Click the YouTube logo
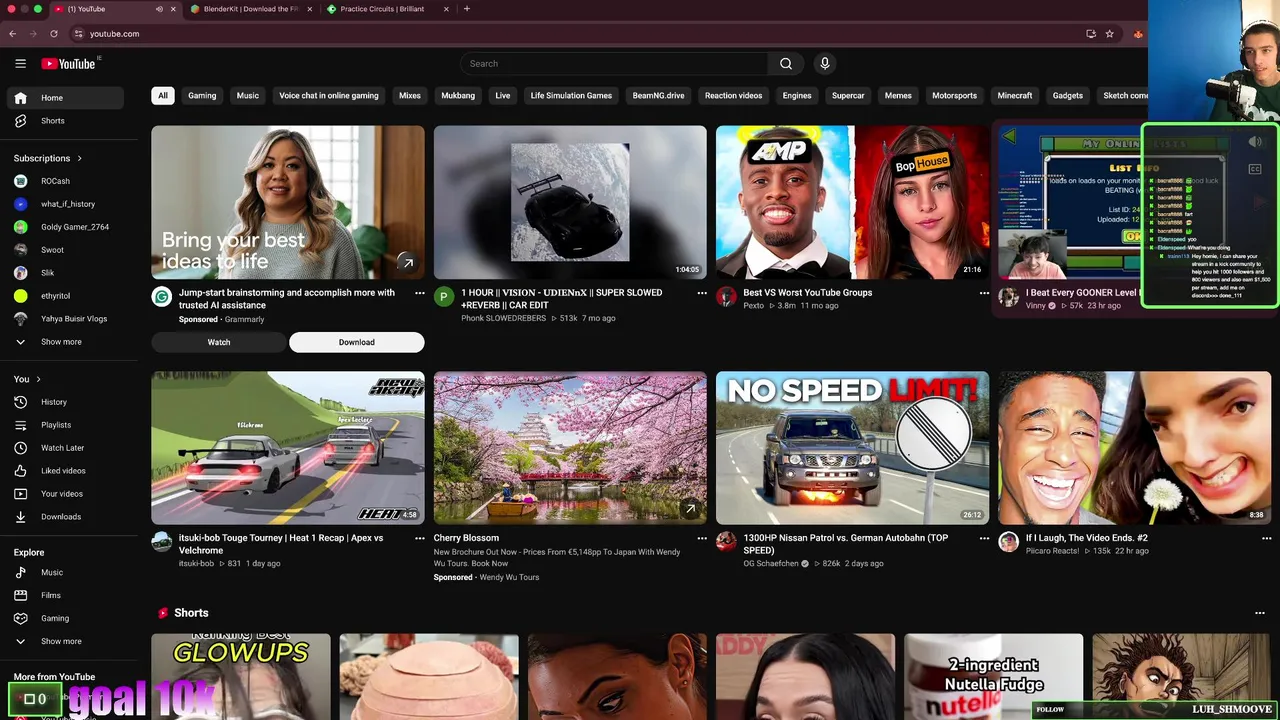Screen dimensions: 1280x720 coord(68,64)
